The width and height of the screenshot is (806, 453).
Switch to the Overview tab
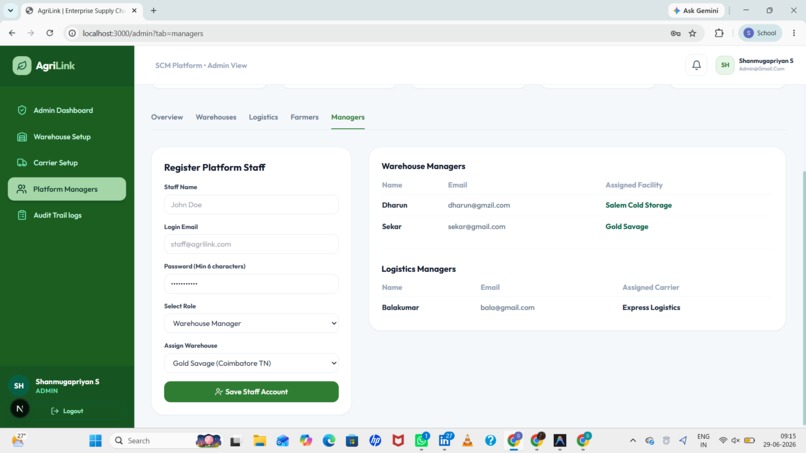point(167,117)
